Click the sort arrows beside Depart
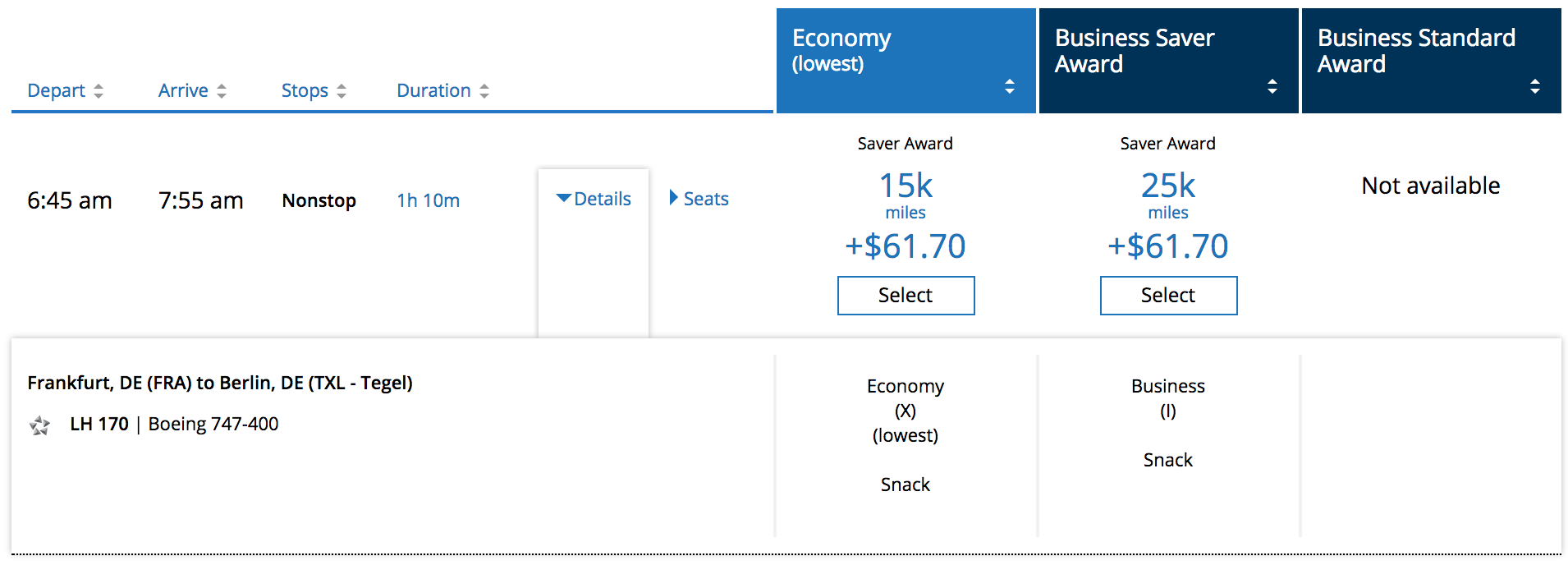This screenshot has height=565, width=1568. [x=99, y=91]
